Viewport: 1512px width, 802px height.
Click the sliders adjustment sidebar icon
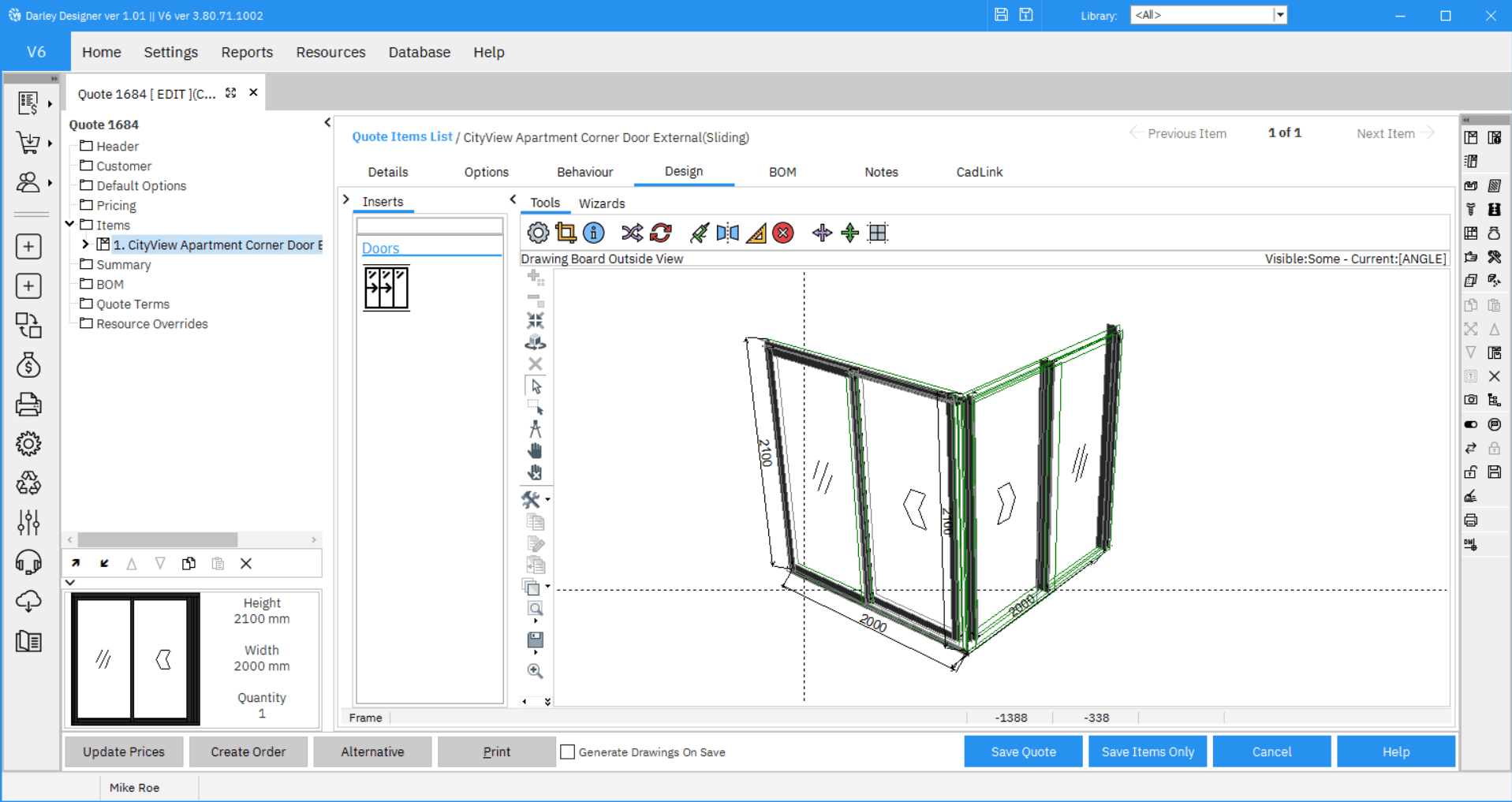[28, 522]
